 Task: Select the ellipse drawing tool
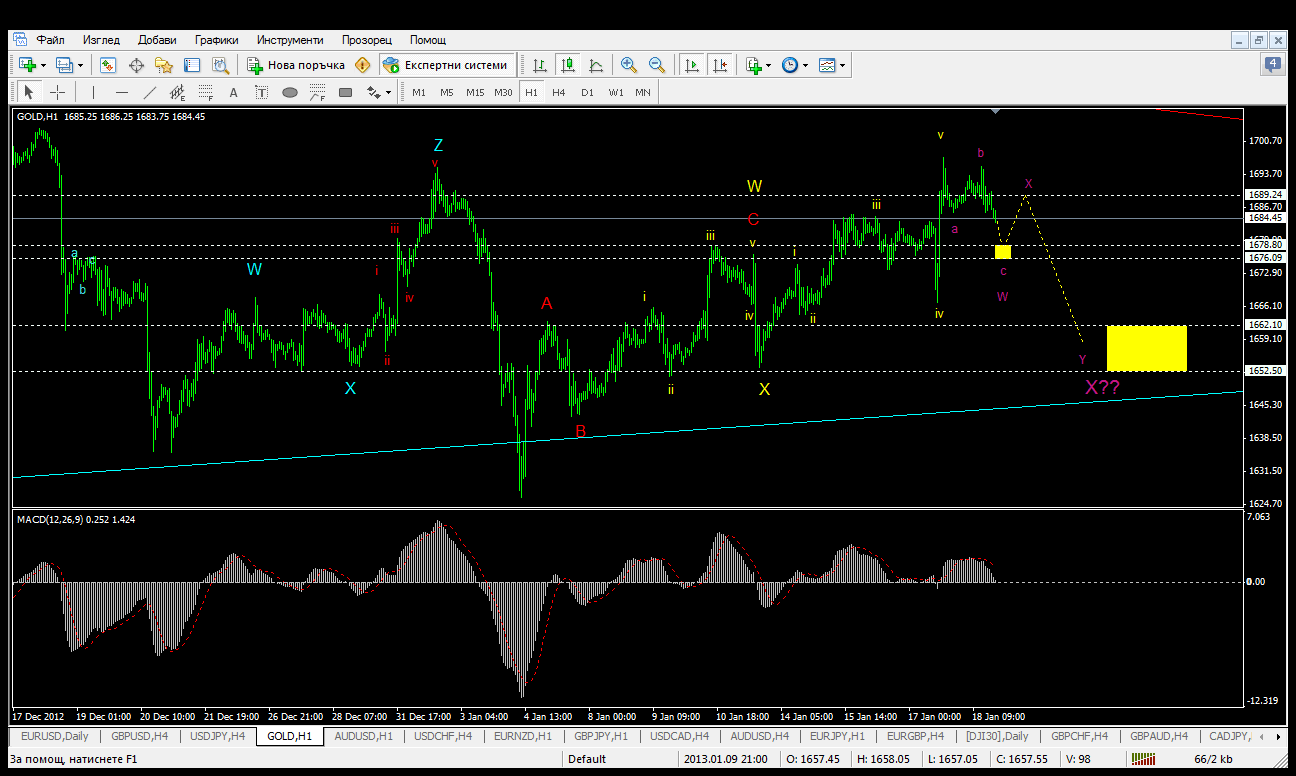pos(290,92)
